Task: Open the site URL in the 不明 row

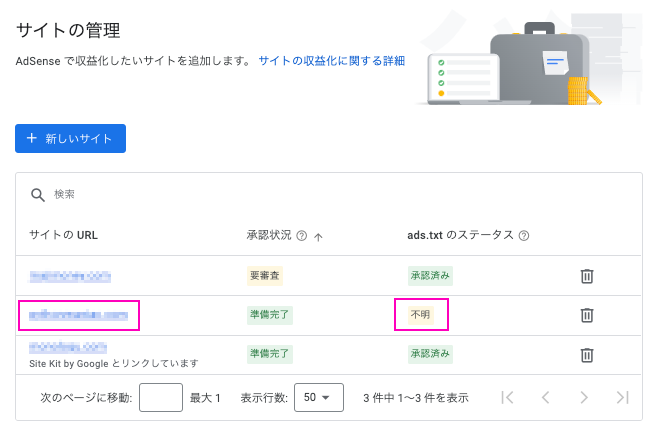Action: 79,315
